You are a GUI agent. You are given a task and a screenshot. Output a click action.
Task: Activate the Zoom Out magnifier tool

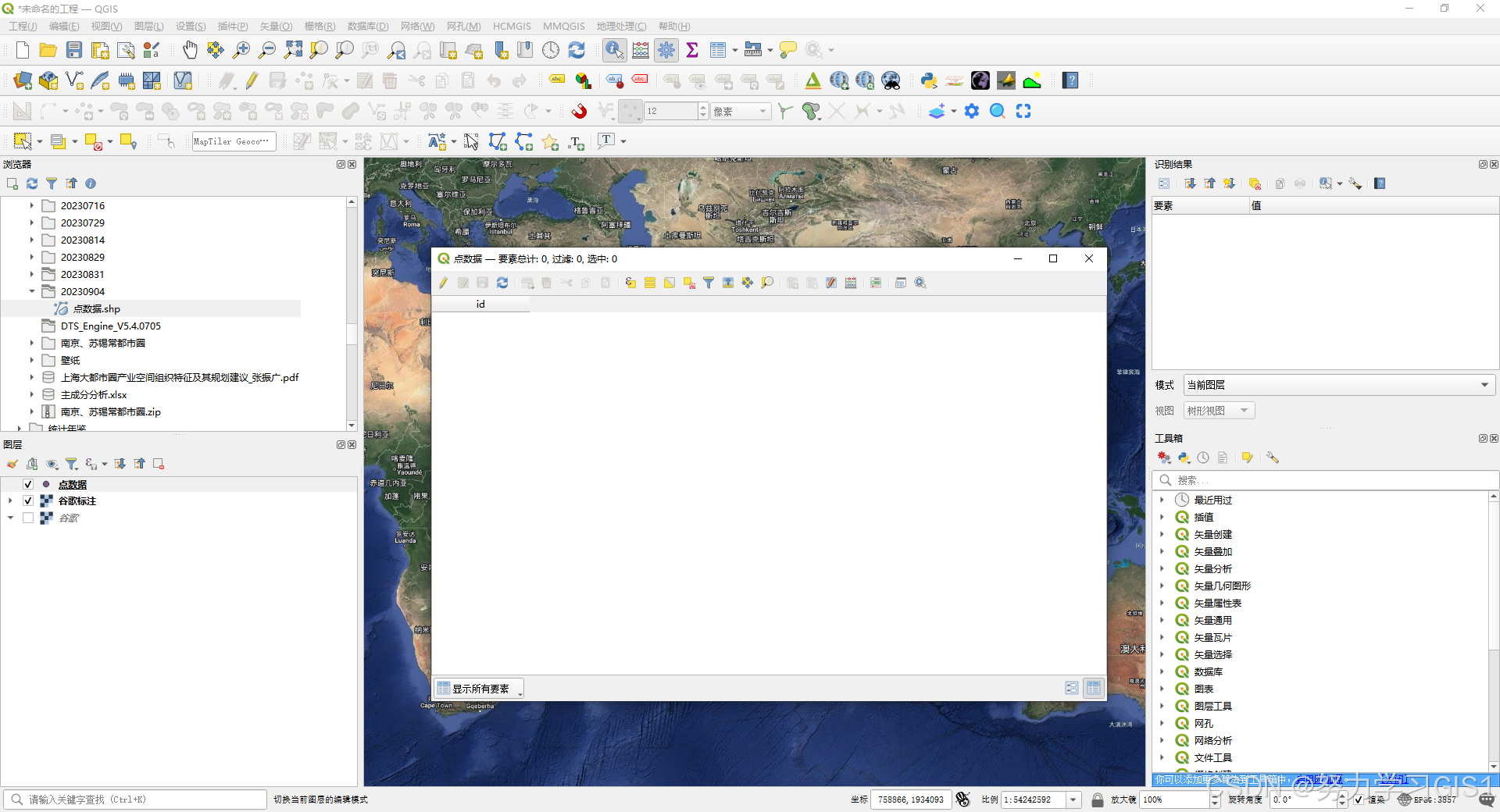(267, 51)
